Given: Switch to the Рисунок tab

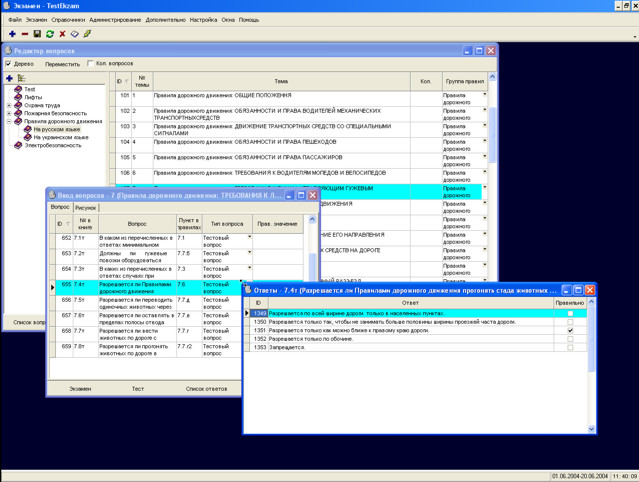Looking at the screenshot, I should (85, 208).
